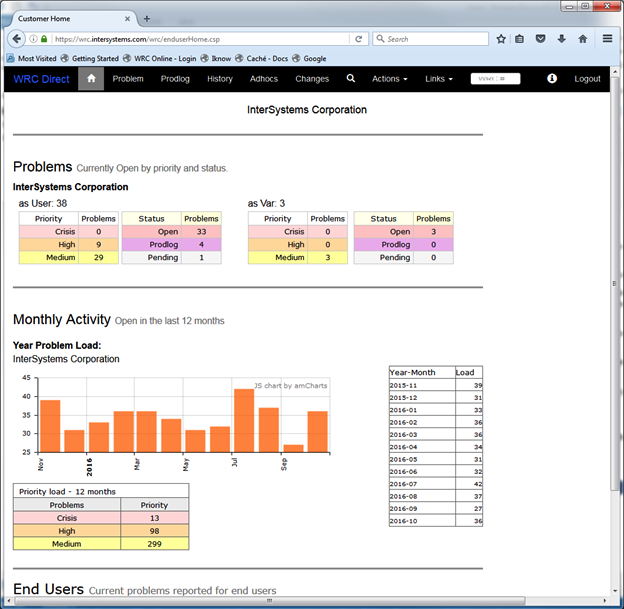Bookmark this page with the star icon

[501, 39]
